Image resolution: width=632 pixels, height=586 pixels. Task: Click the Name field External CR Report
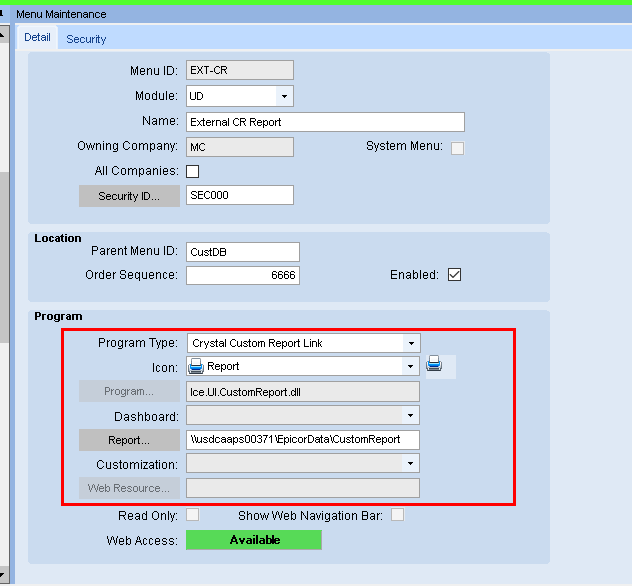click(x=325, y=122)
